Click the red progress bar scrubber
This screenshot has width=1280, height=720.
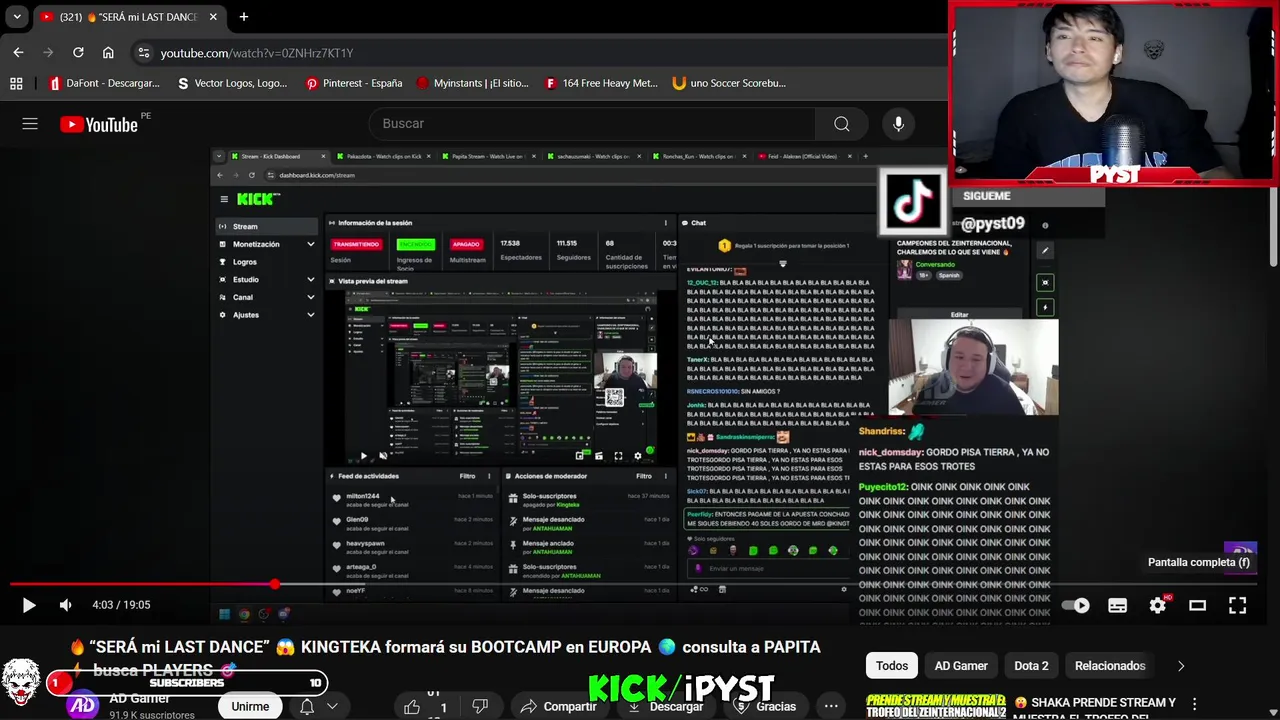tap(274, 584)
